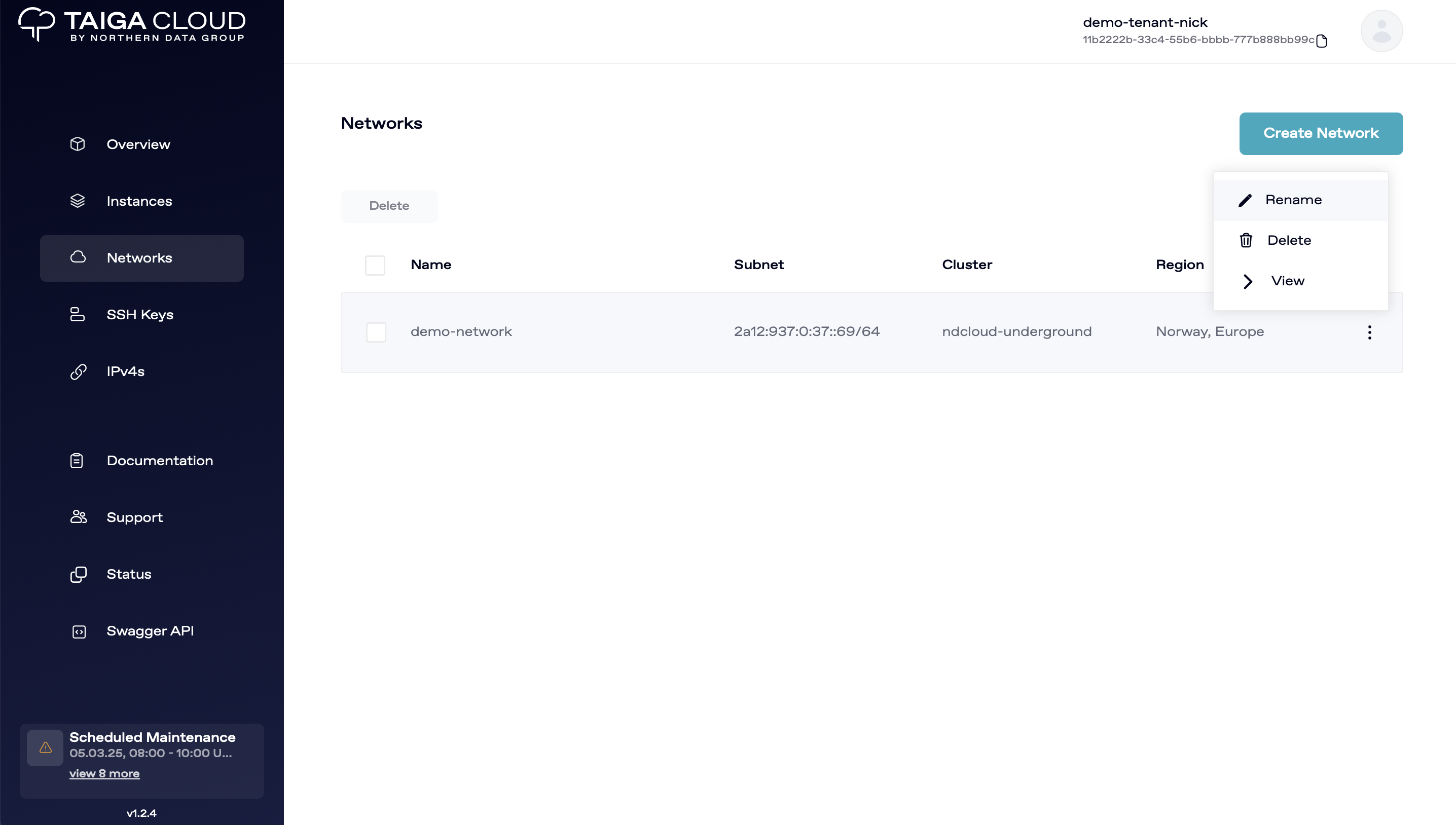Open Documentation using its sidebar icon
Image resolution: width=1456 pixels, height=825 pixels.
tap(78, 461)
